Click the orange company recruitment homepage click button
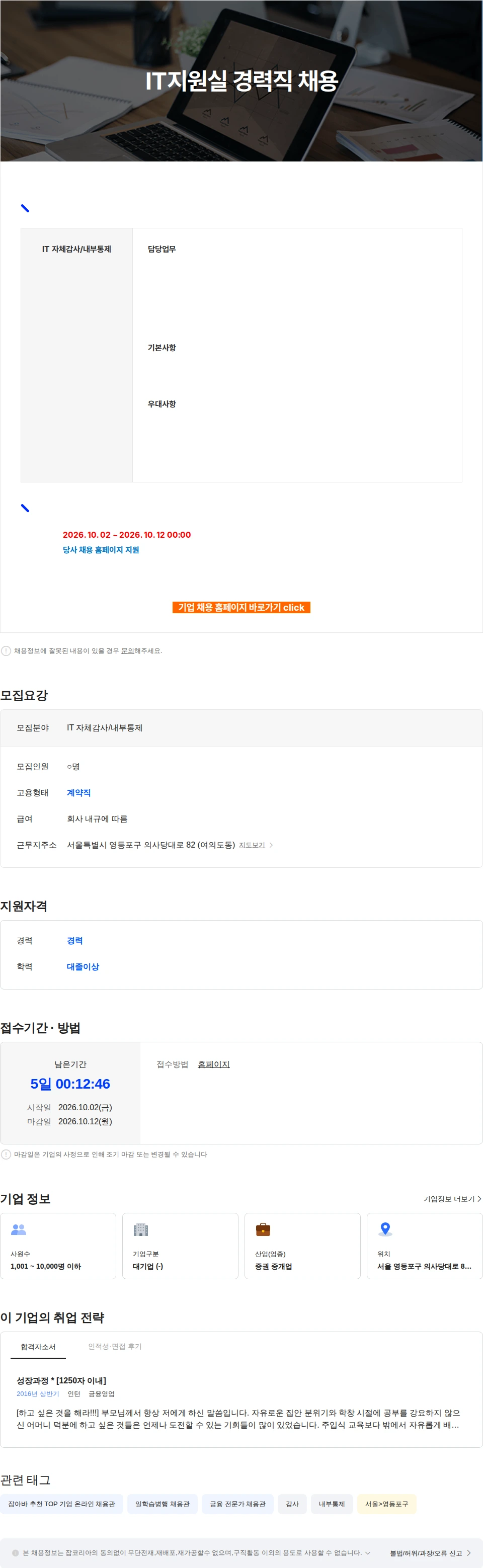The width and height of the screenshot is (483, 1568). (241, 607)
